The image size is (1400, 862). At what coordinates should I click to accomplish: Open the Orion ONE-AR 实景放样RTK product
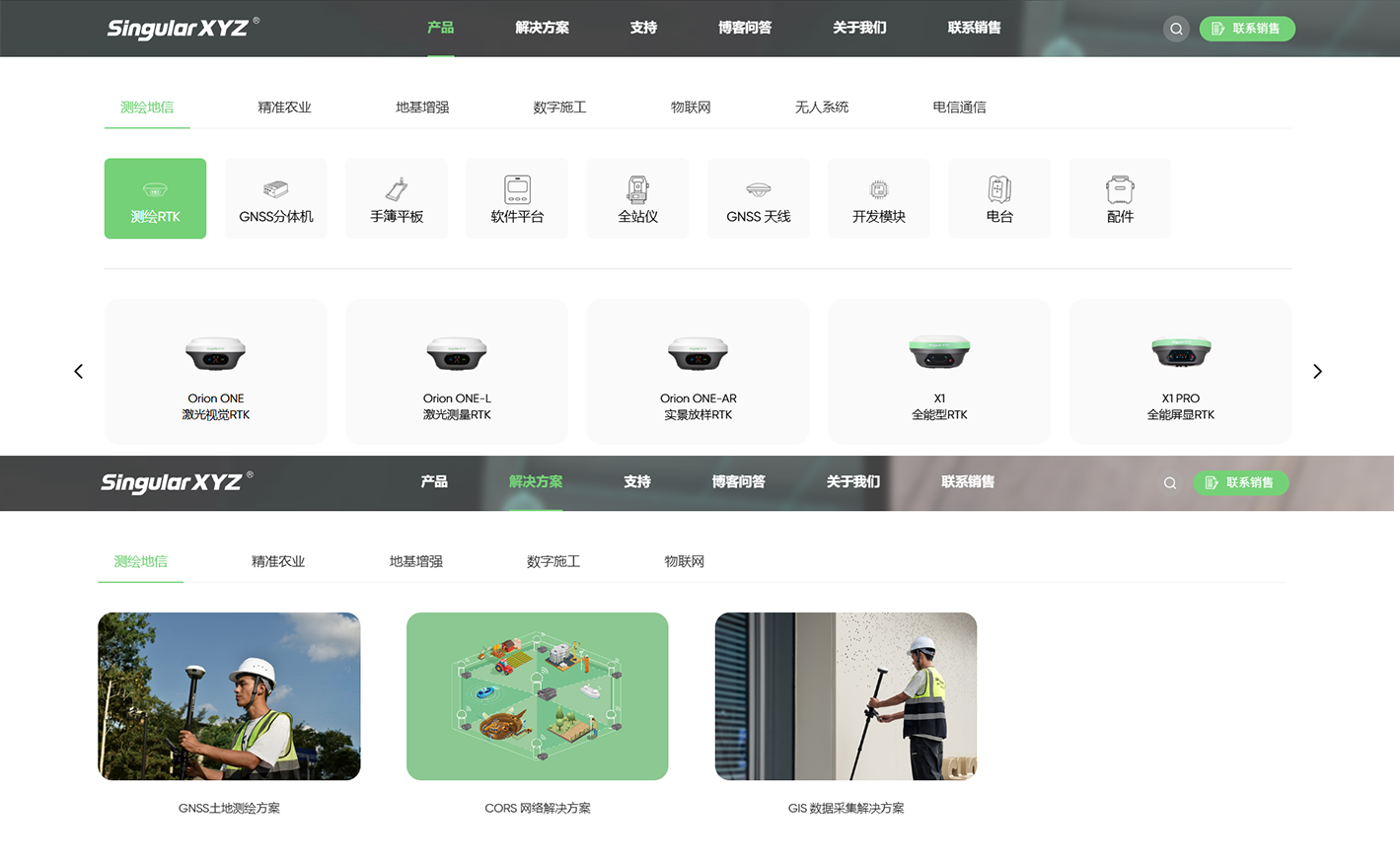click(698, 371)
